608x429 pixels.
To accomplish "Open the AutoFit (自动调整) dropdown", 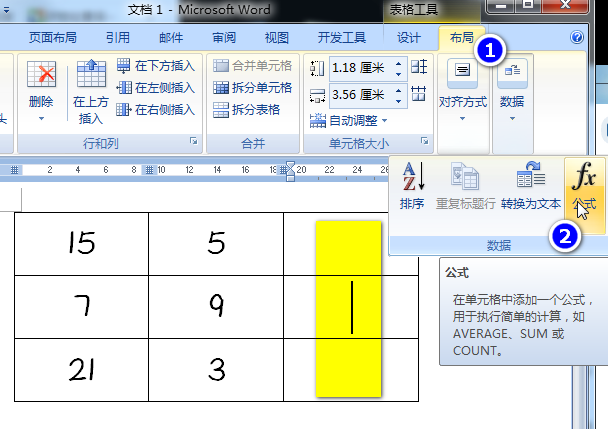I will pos(348,121).
